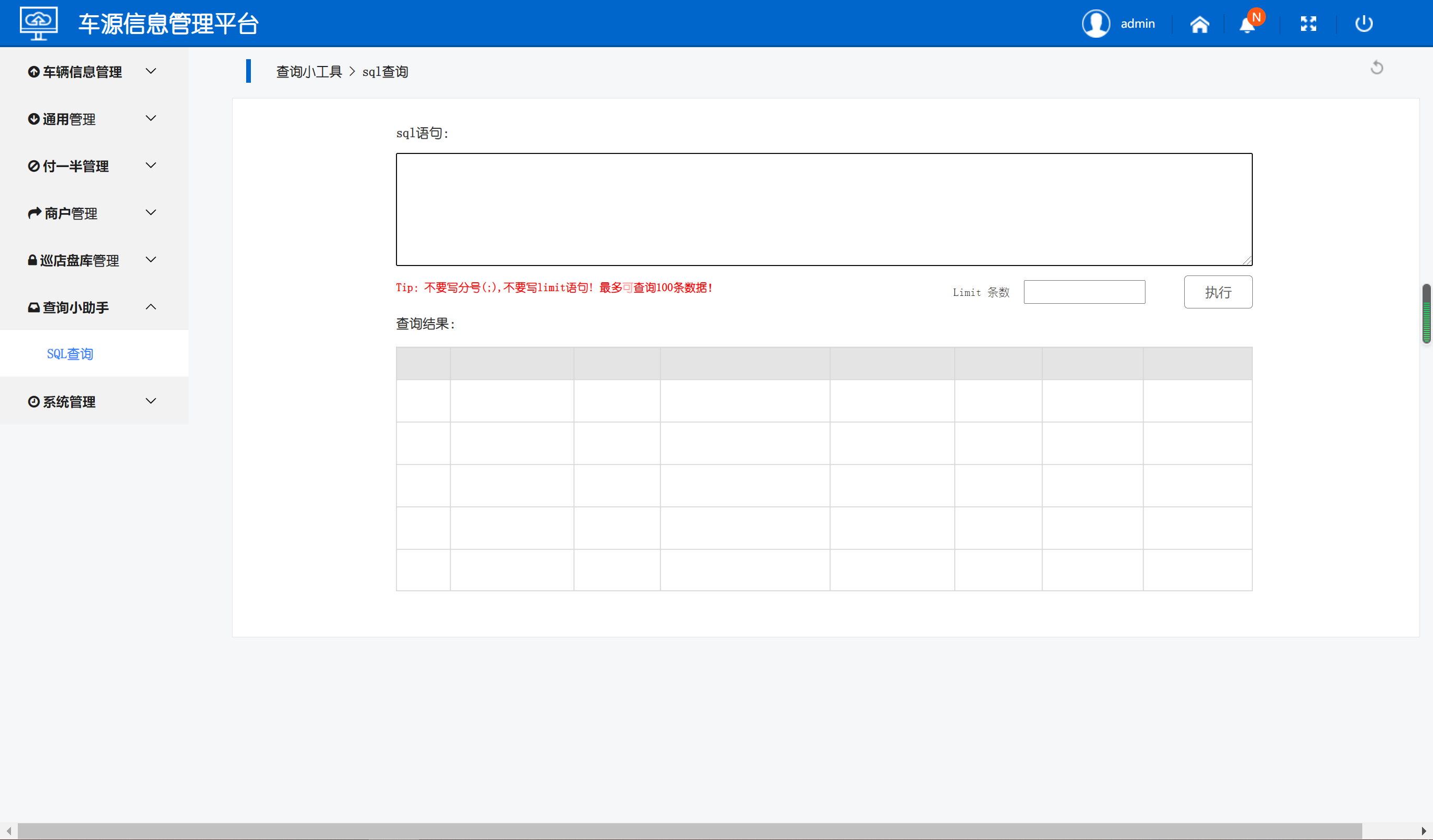Click the Limit 条数 label
The image size is (1433, 840).
[981, 292]
